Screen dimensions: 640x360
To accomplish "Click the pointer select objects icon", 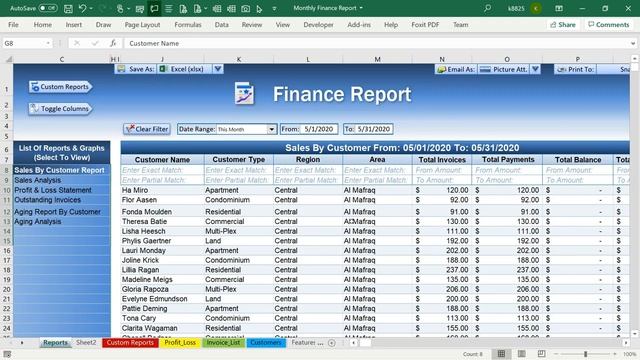I will pos(259,8).
